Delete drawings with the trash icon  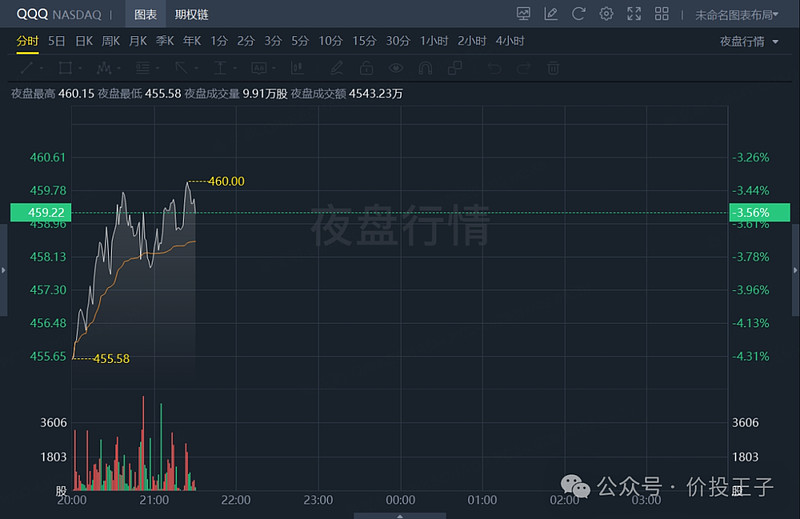pyautogui.click(x=553, y=67)
